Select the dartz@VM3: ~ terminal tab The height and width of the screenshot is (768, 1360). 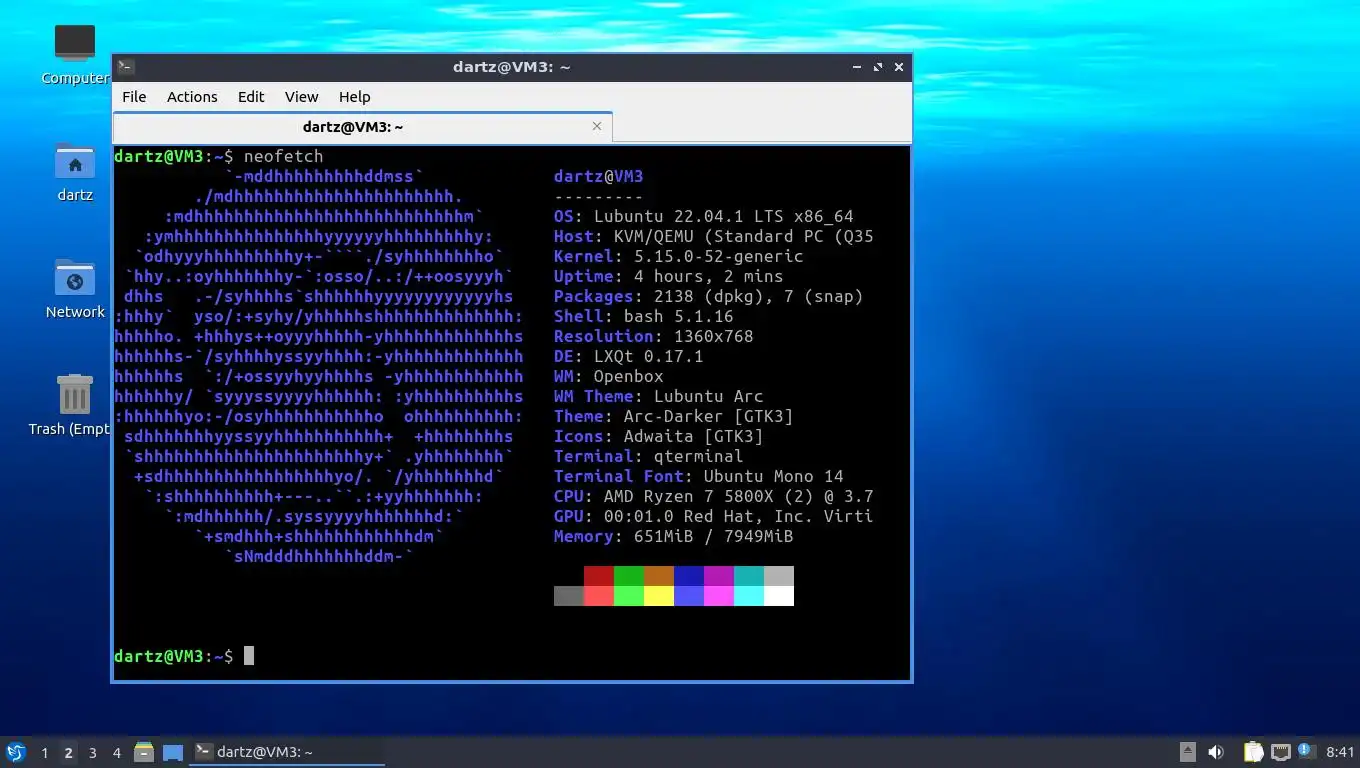[x=362, y=127]
